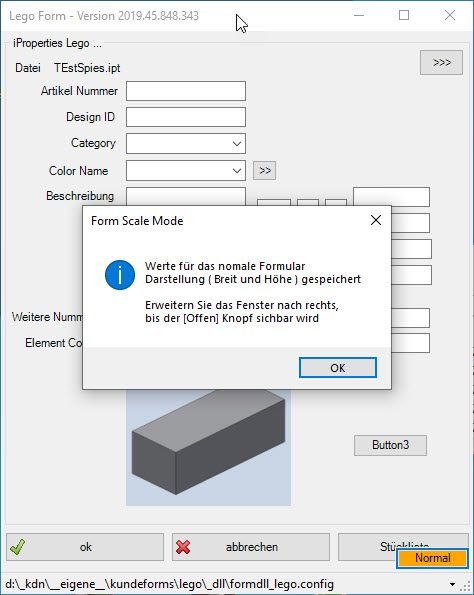This screenshot has height=595, width=474.
Task: Click the window resize grip corner
Action: [x=465, y=586]
